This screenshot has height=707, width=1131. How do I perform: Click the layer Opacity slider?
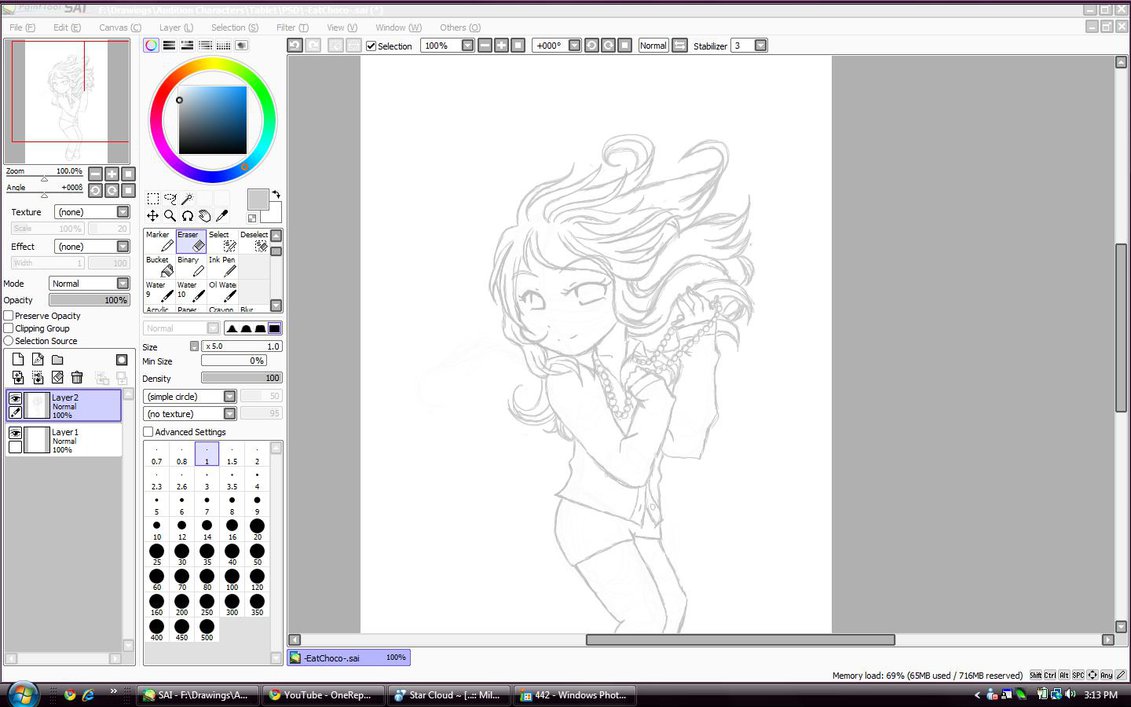[x=89, y=300]
